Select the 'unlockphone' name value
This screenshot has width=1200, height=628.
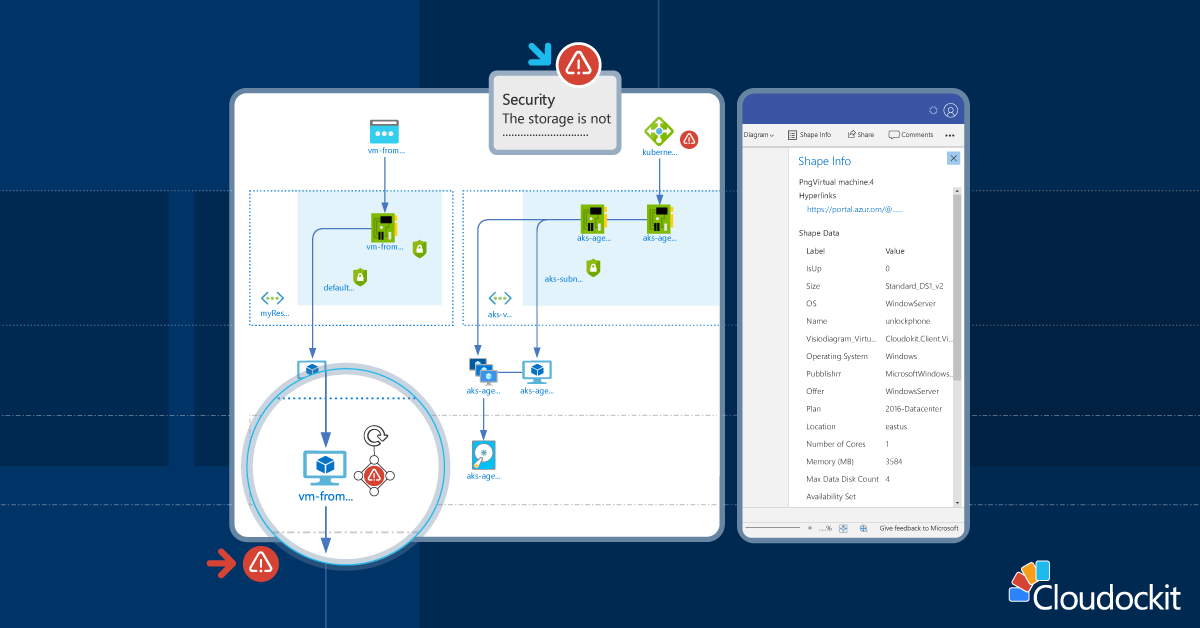coord(909,321)
